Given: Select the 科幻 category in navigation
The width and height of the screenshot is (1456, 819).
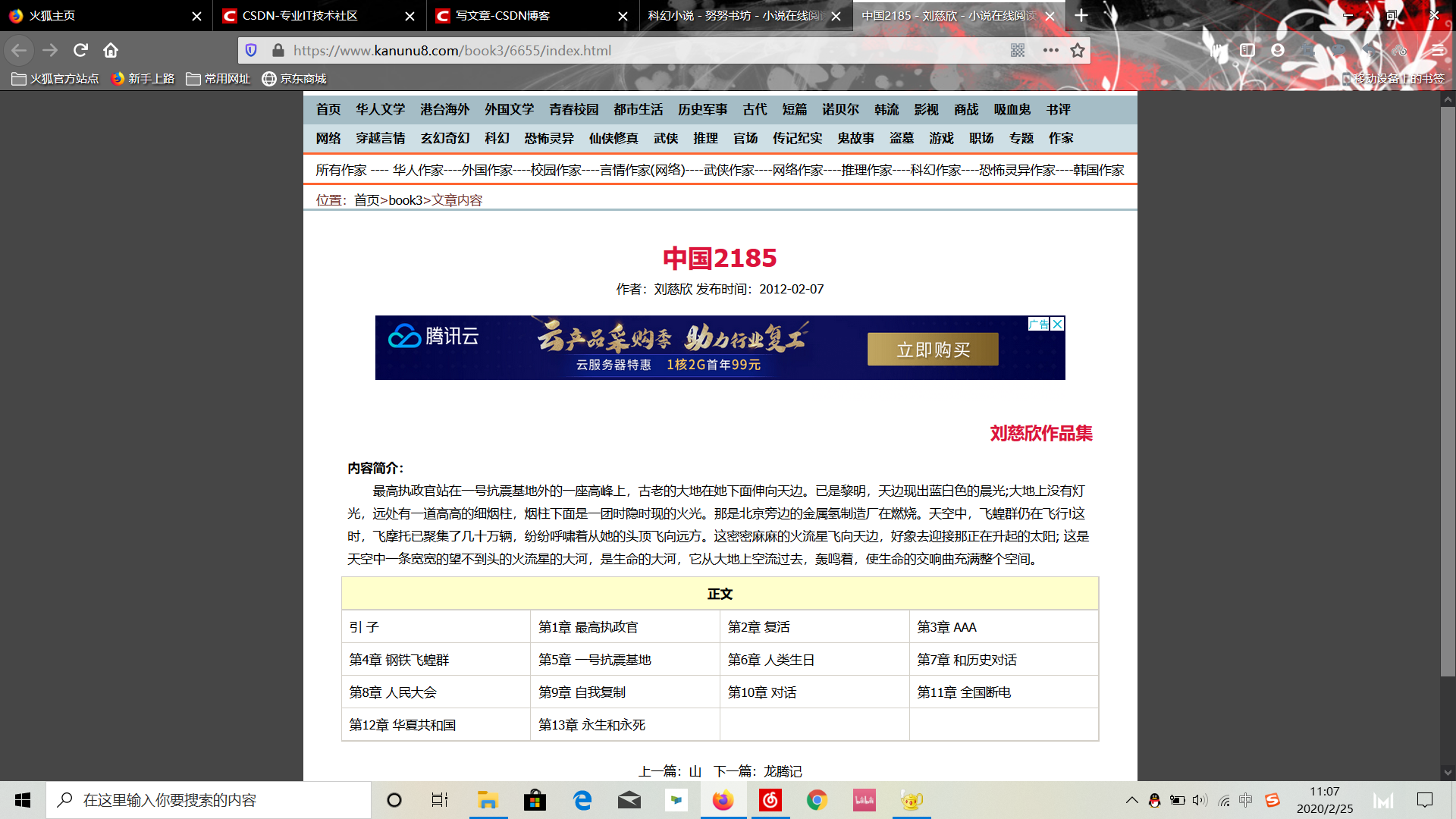Looking at the screenshot, I should tap(497, 138).
